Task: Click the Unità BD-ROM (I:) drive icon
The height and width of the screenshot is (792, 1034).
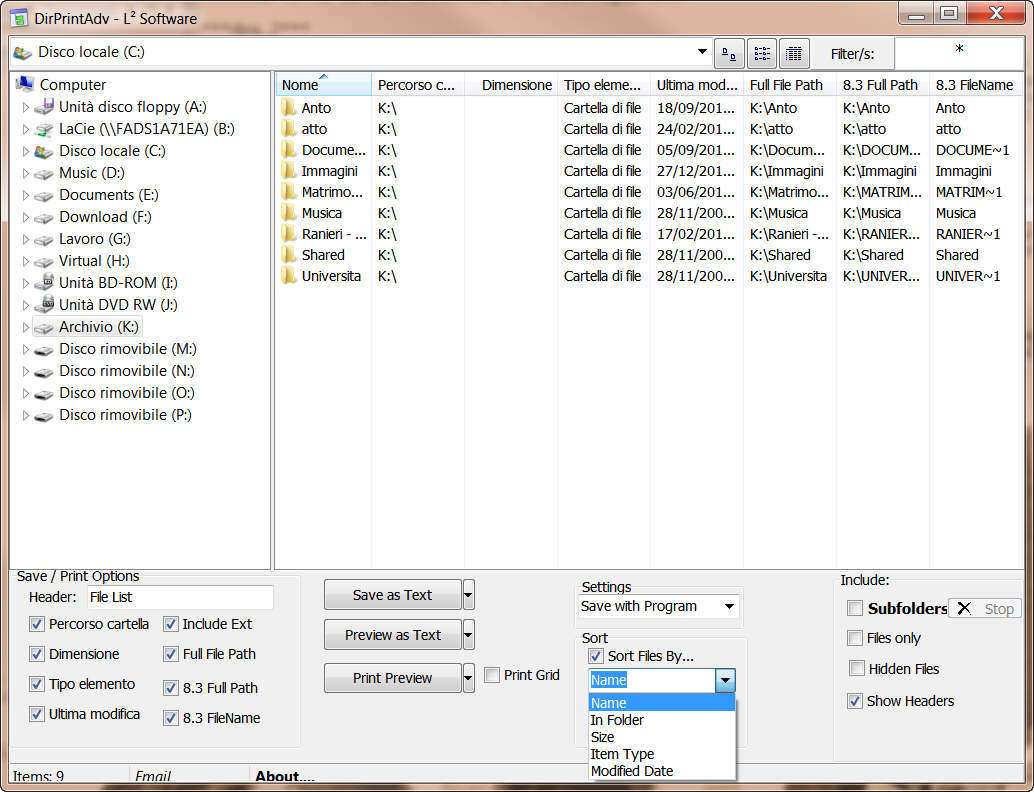Action: pyautogui.click(x=44, y=283)
